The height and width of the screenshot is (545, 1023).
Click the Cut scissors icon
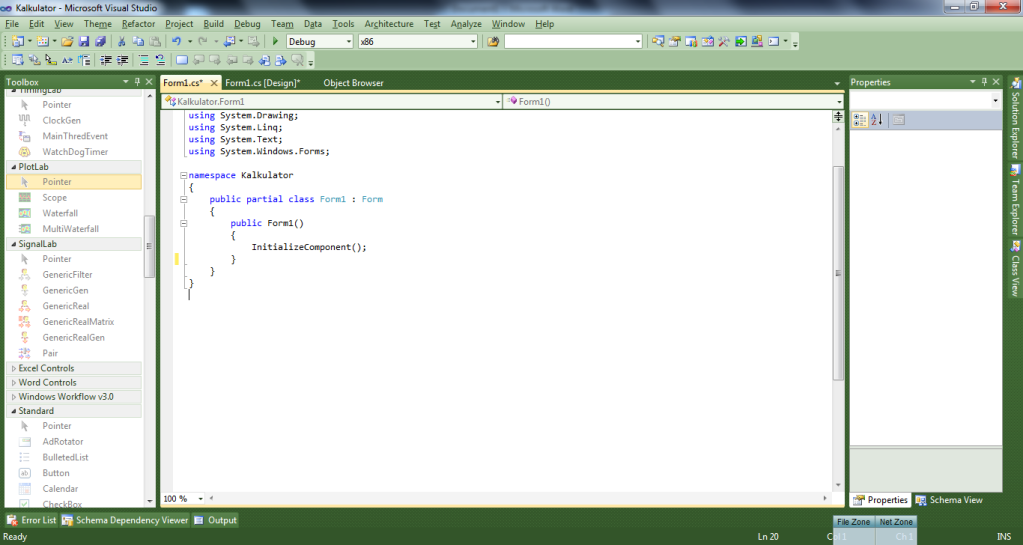click(x=121, y=41)
